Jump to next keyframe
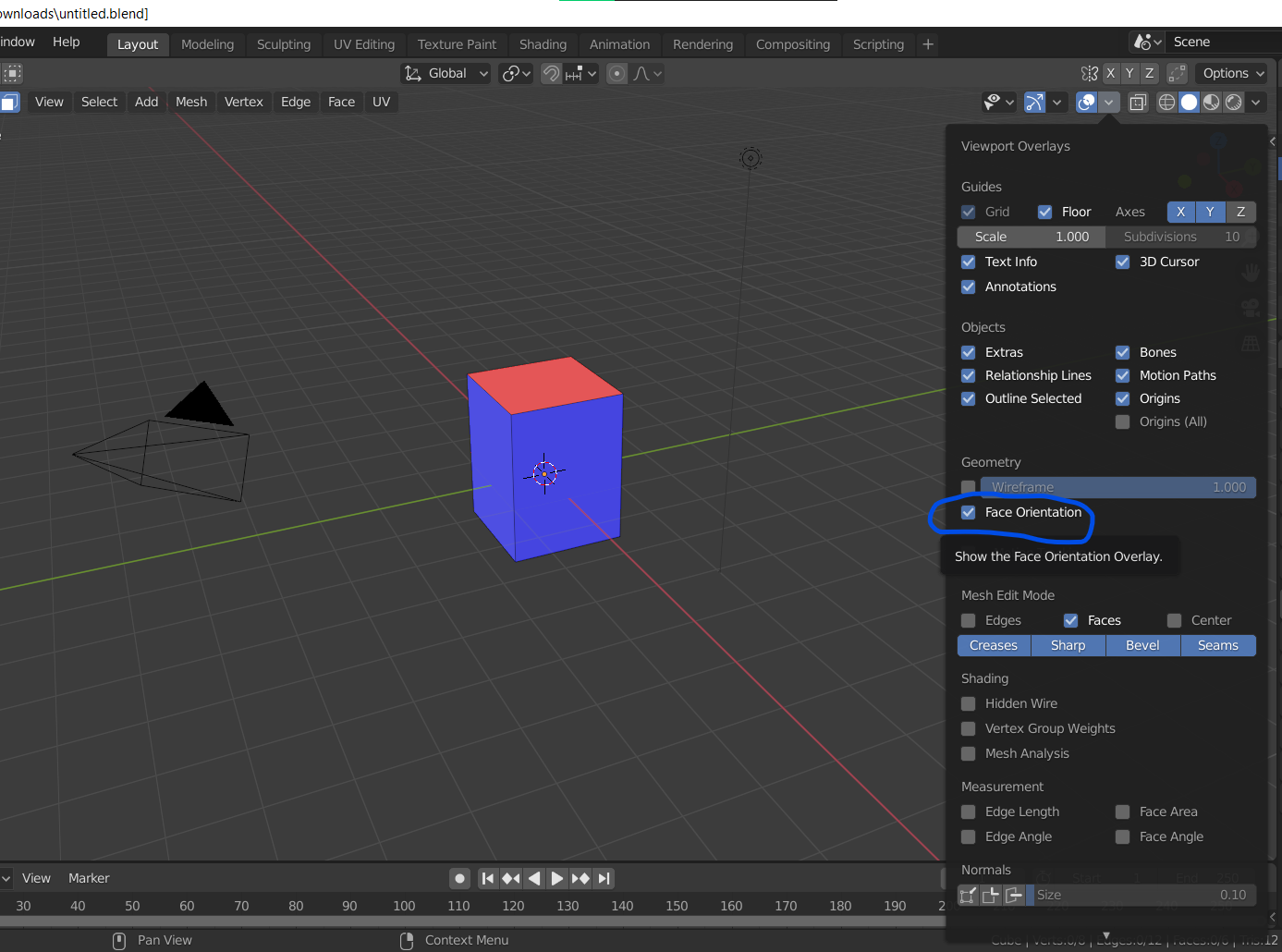The width and height of the screenshot is (1282, 952). coord(580,878)
